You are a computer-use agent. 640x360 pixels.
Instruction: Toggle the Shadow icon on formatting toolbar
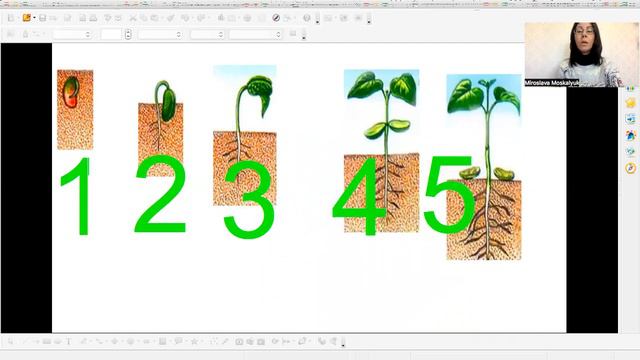pos(293,34)
